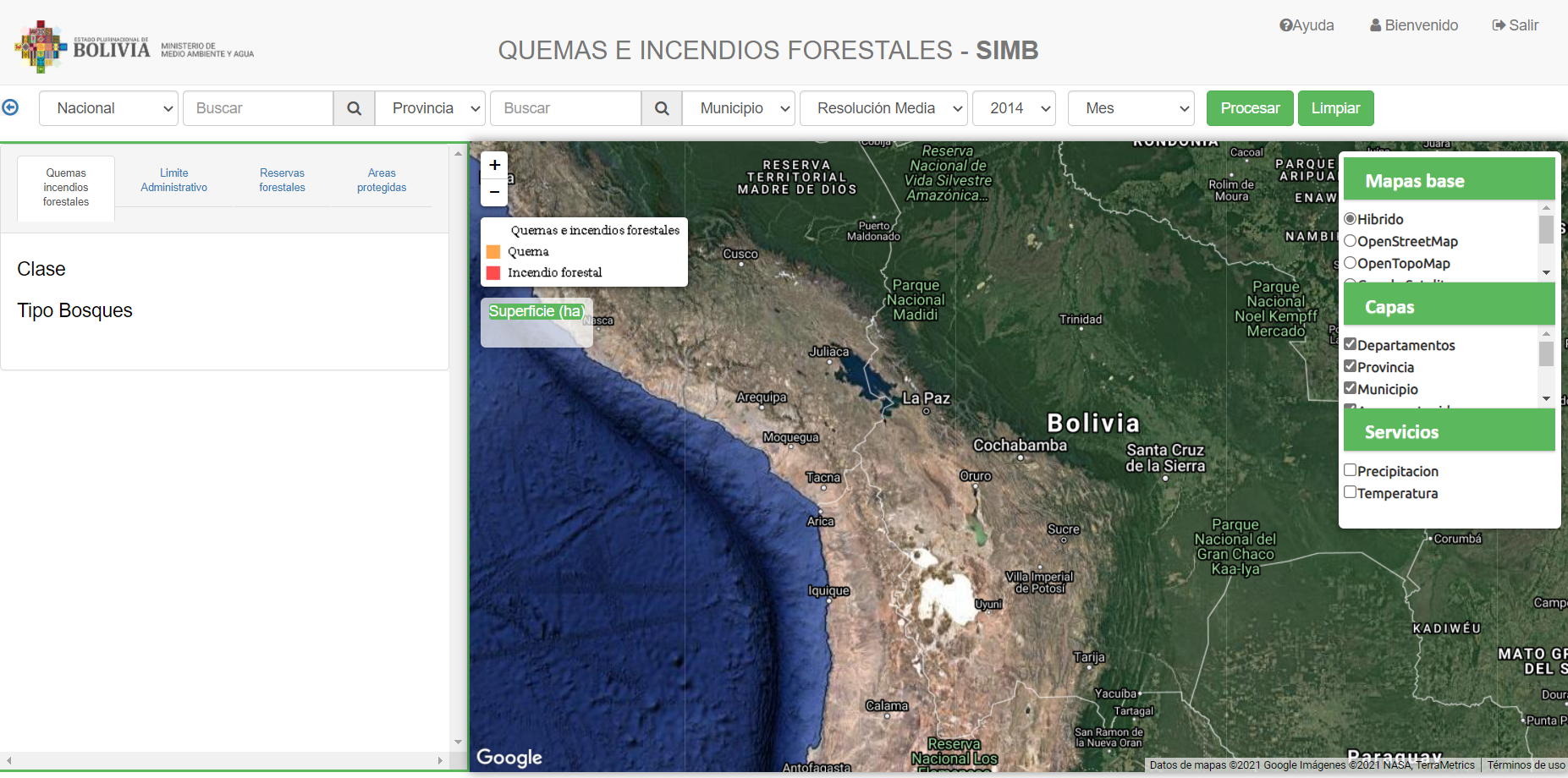This screenshot has height=778, width=1568.
Task: Click the search magnifier after second Buscar field
Action: 662,108
